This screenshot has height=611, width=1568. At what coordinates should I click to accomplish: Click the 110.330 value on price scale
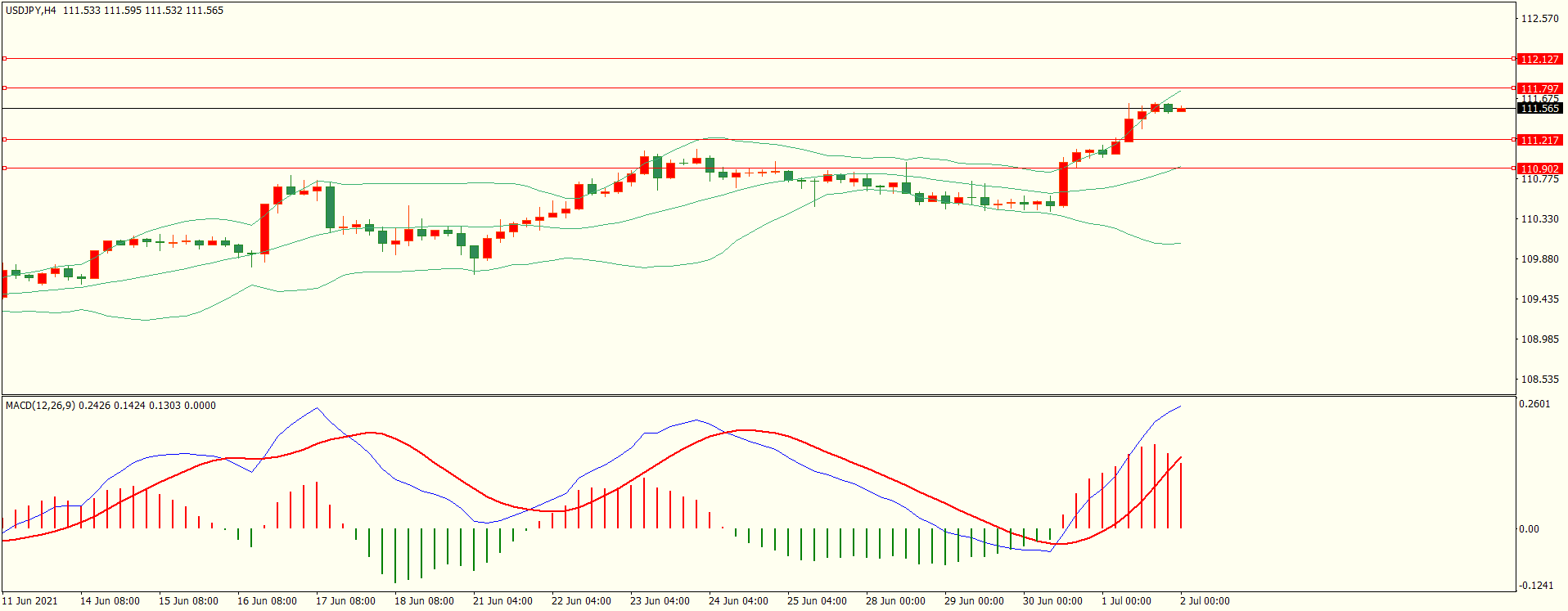(1539, 218)
